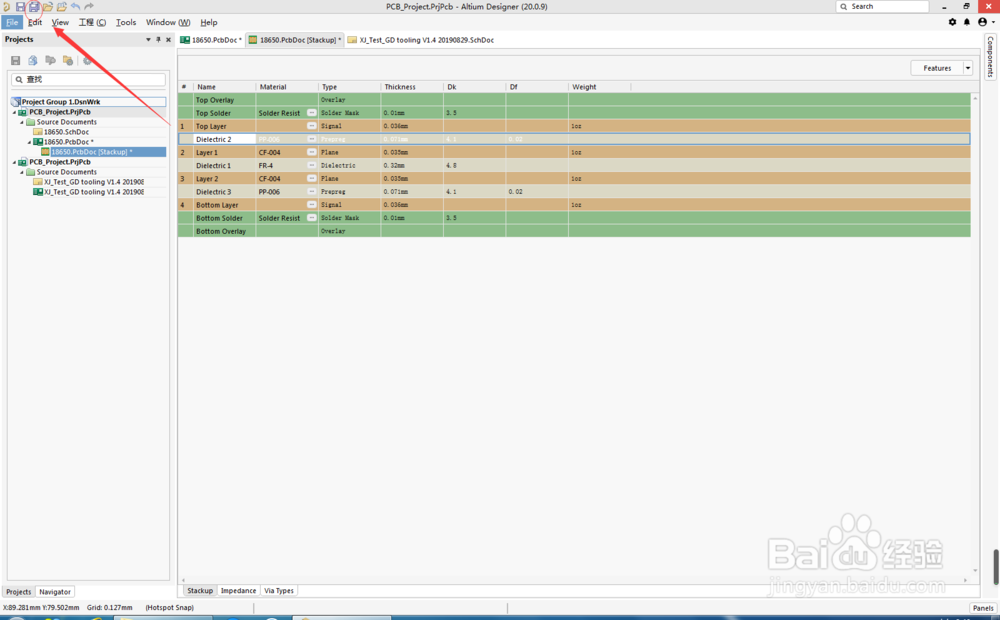This screenshot has height=620, width=1000.
Task: Collapse the 18650.PcbDoc tree node
Action: coord(29,142)
